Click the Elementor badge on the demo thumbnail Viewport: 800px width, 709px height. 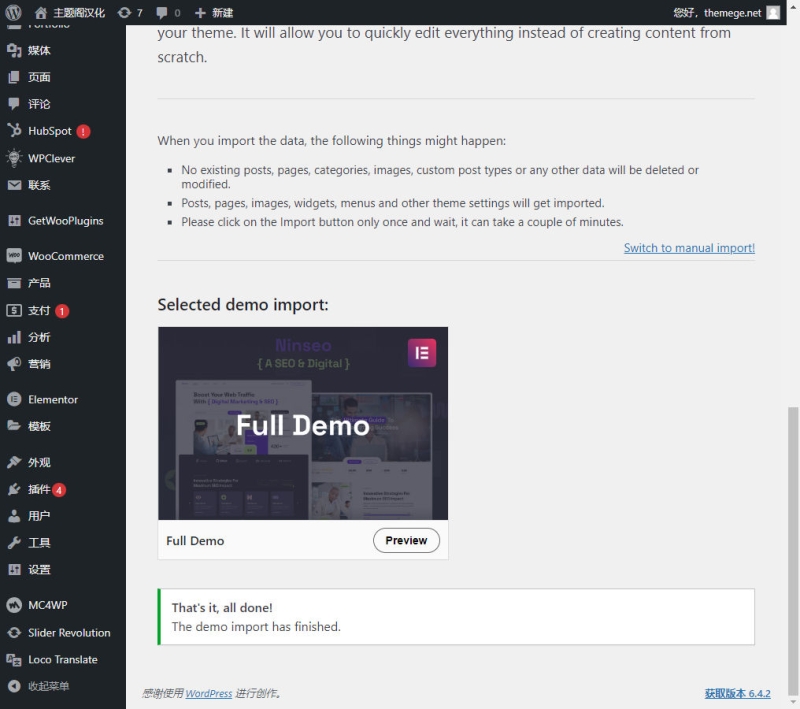coord(422,352)
